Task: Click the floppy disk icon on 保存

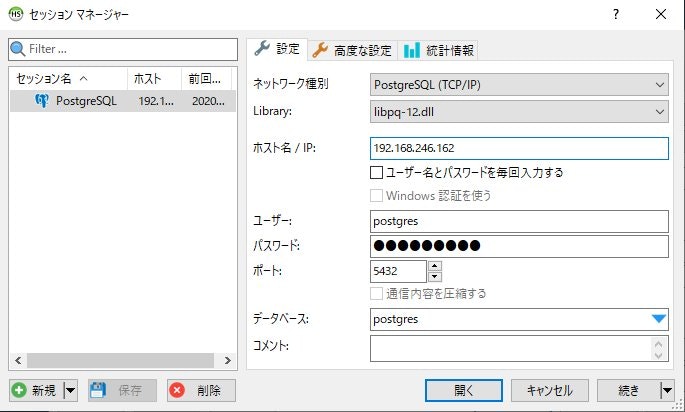Action: (x=98, y=390)
